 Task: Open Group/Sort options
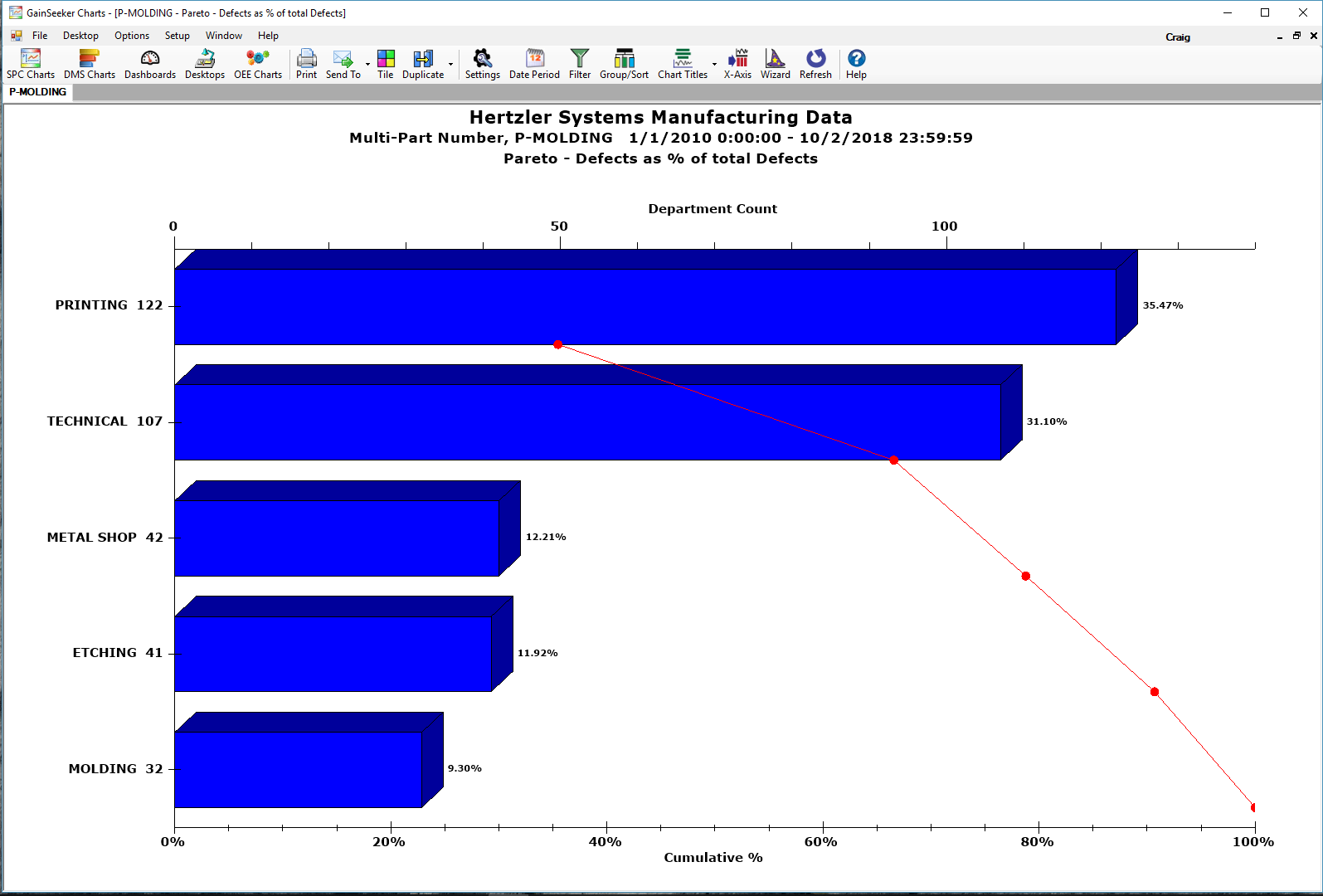(x=624, y=64)
